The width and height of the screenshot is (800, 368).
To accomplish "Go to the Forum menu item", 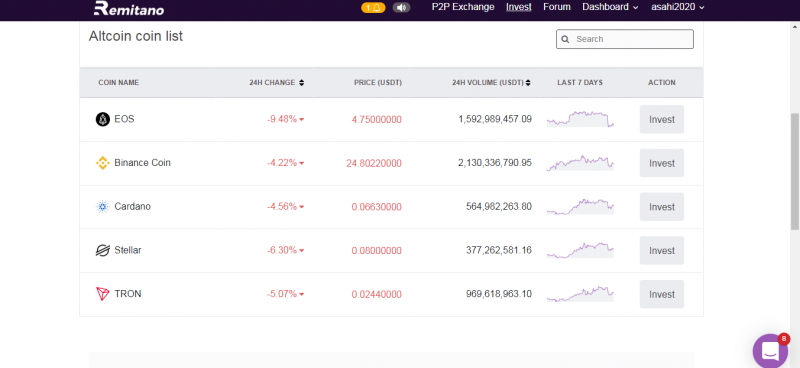I will pyautogui.click(x=557, y=7).
